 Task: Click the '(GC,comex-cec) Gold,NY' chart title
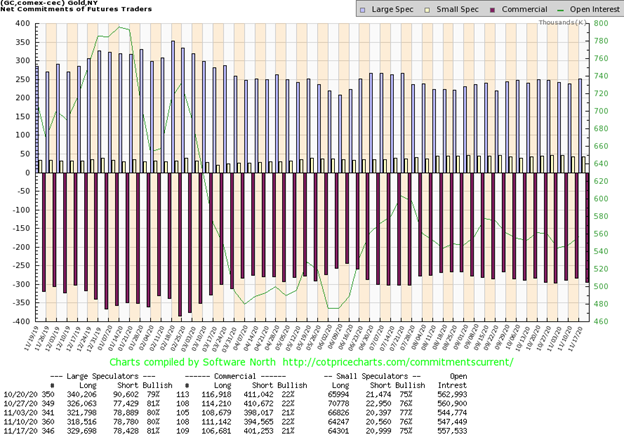49,2
